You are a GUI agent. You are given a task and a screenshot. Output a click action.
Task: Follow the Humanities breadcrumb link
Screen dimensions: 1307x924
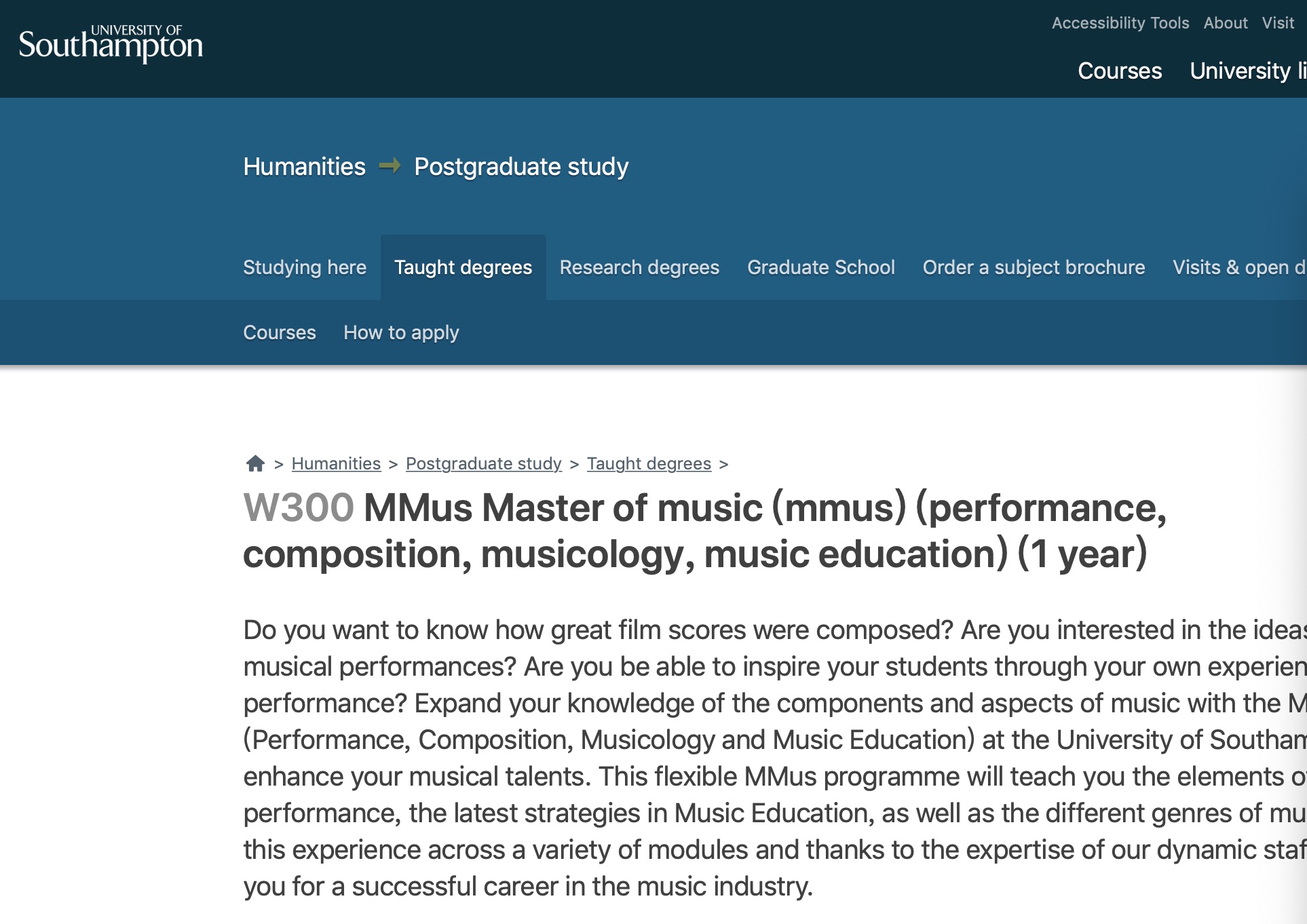(336, 463)
